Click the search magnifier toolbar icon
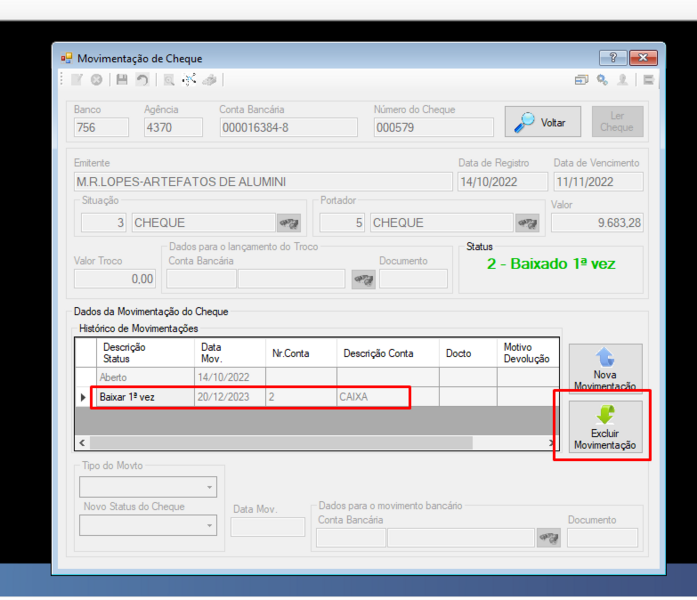The image size is (697, 600). (169, 80)
